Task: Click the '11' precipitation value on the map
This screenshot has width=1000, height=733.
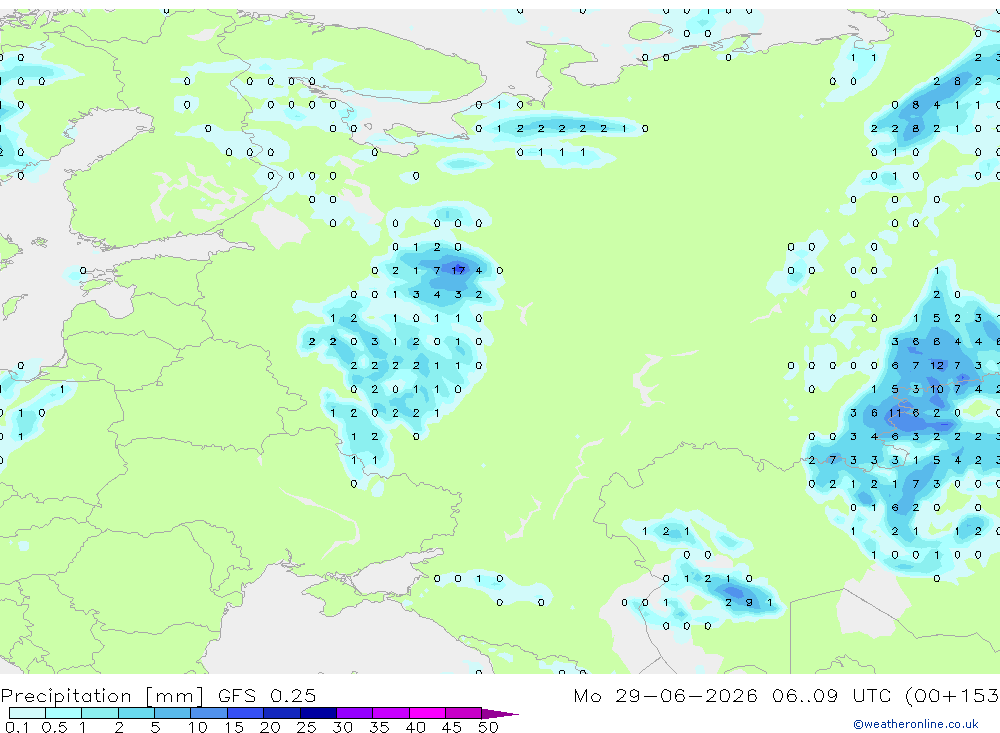Action: 895,413
